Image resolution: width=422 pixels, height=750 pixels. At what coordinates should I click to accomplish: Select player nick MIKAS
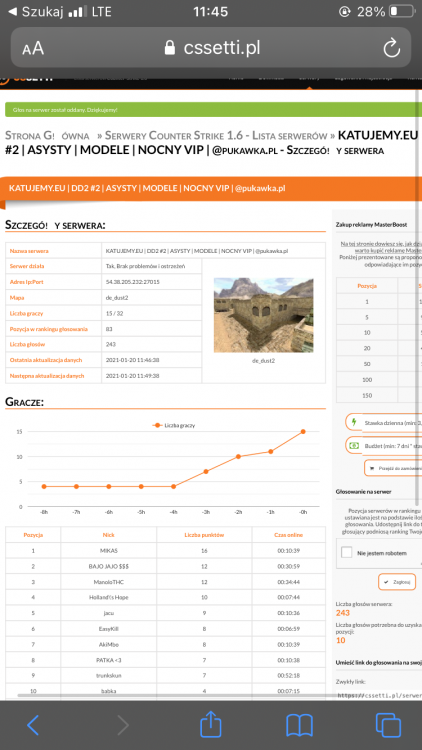pos(109,551)
